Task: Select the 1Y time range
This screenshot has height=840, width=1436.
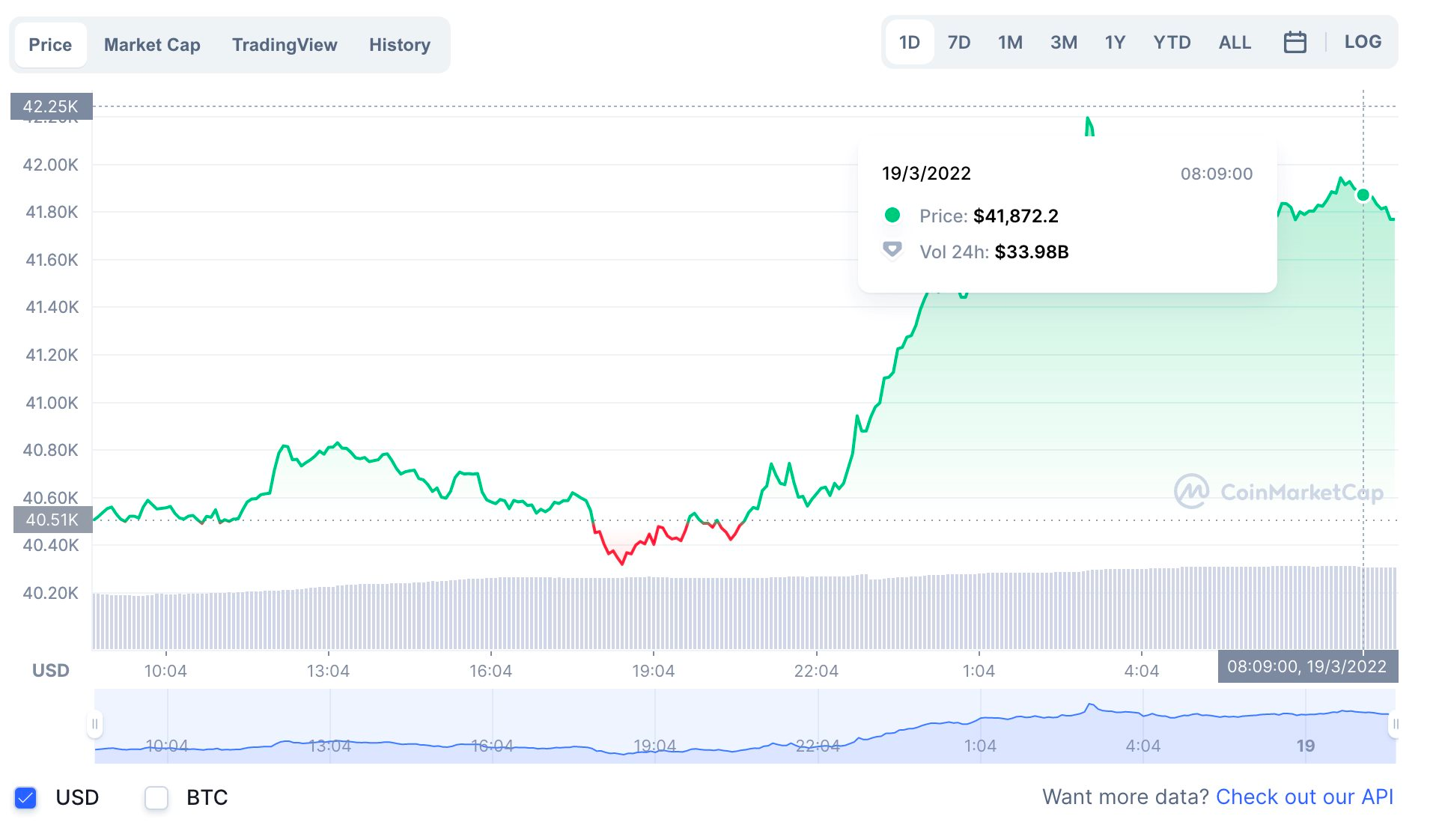Action: pyautogui.click(x=1115, y=43)
